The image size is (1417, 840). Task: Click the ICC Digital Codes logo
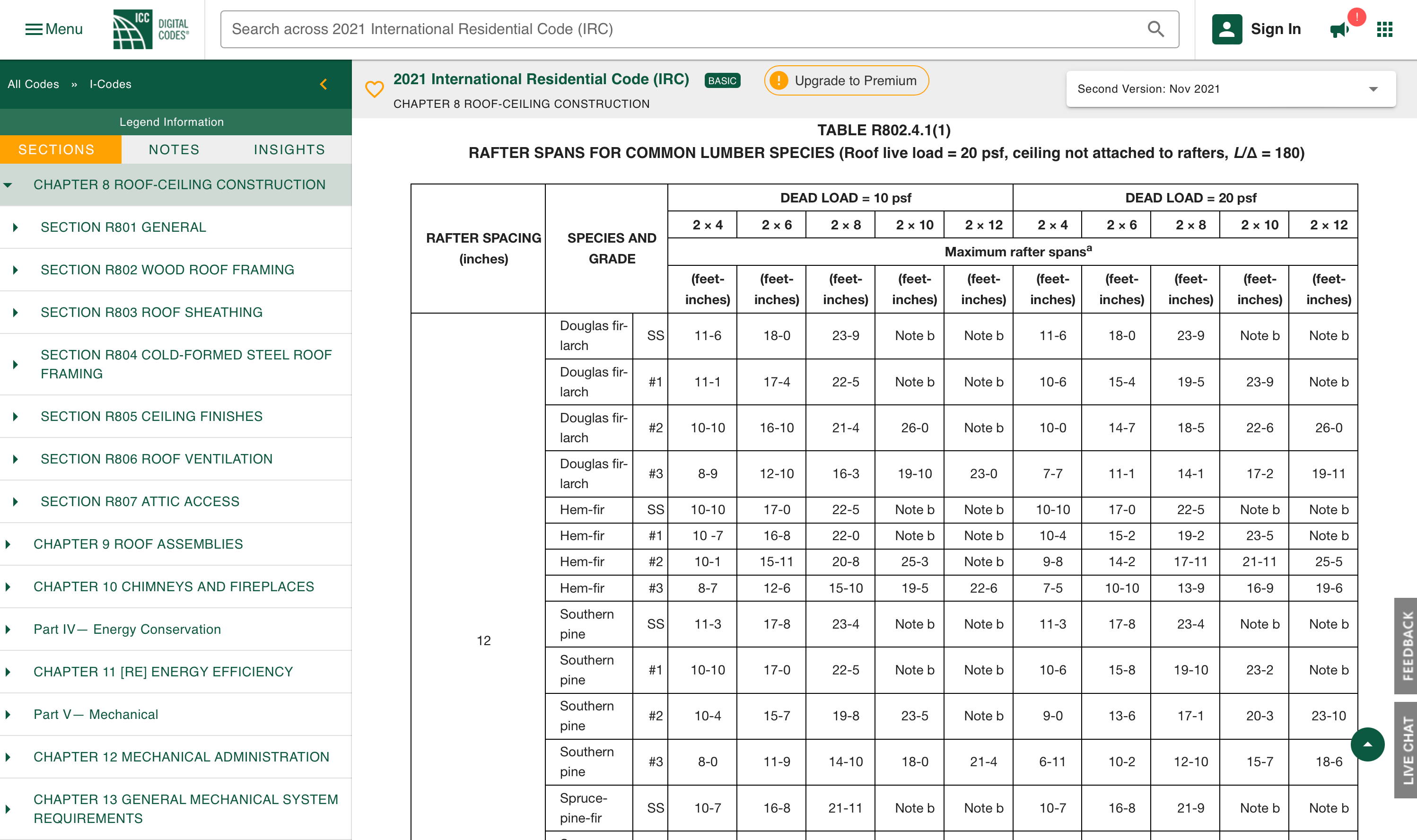click(151, 29)
